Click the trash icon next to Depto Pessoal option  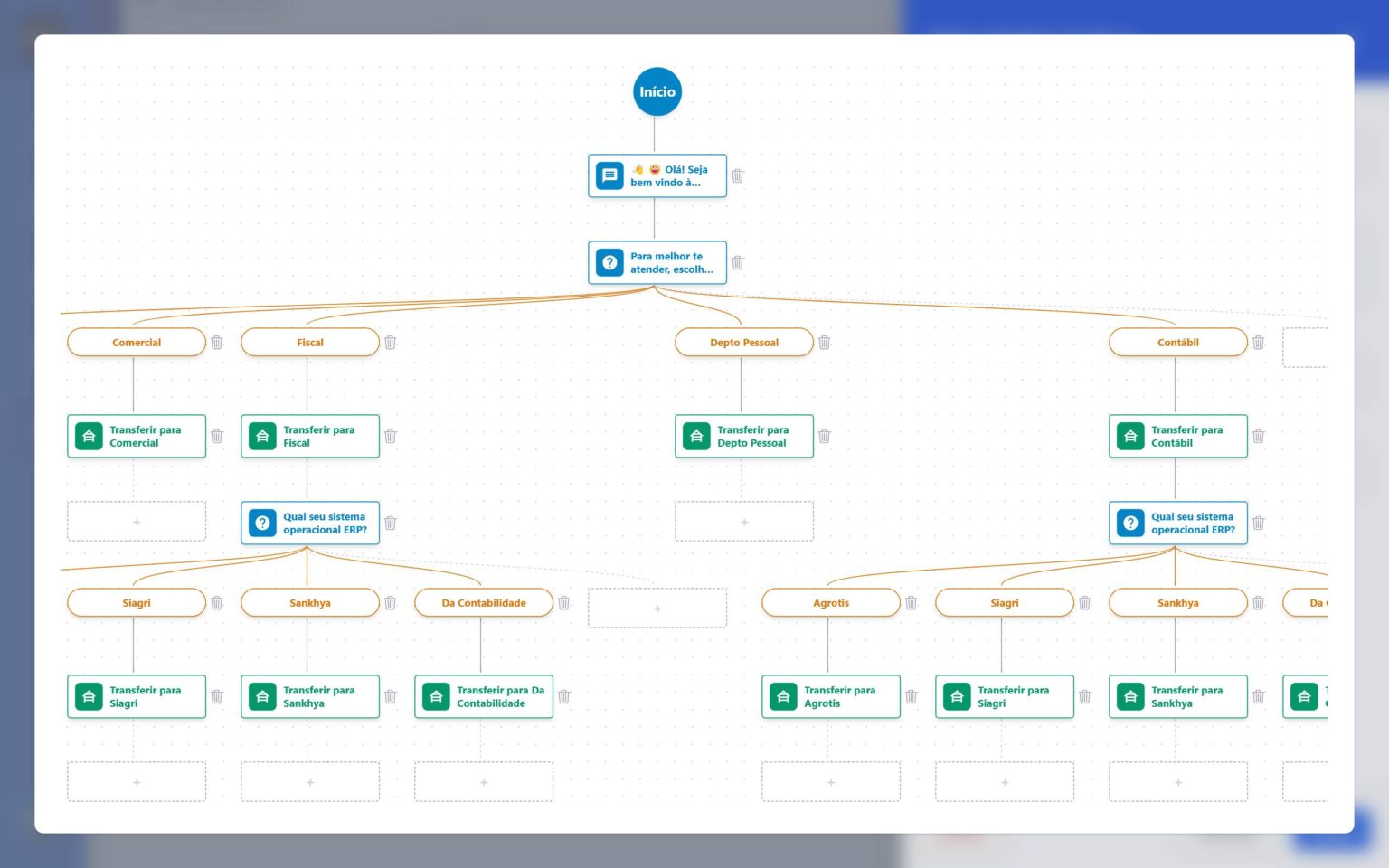tap(825, 342)
